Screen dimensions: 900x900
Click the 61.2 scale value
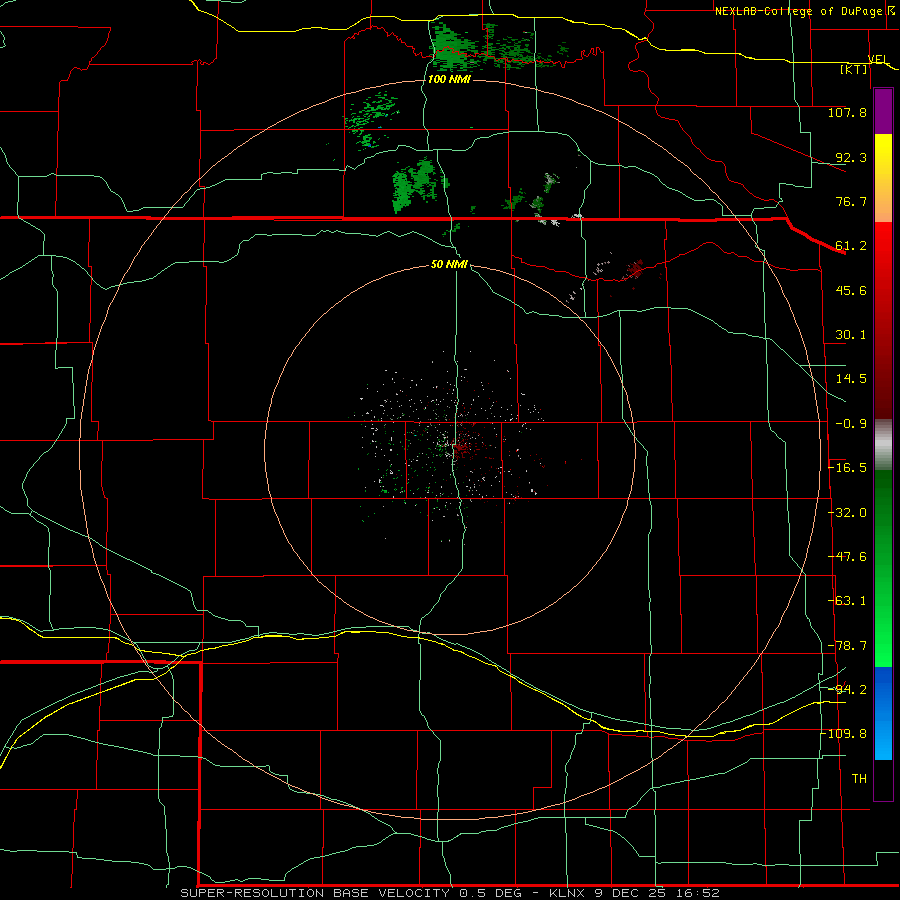pos(851,246)
